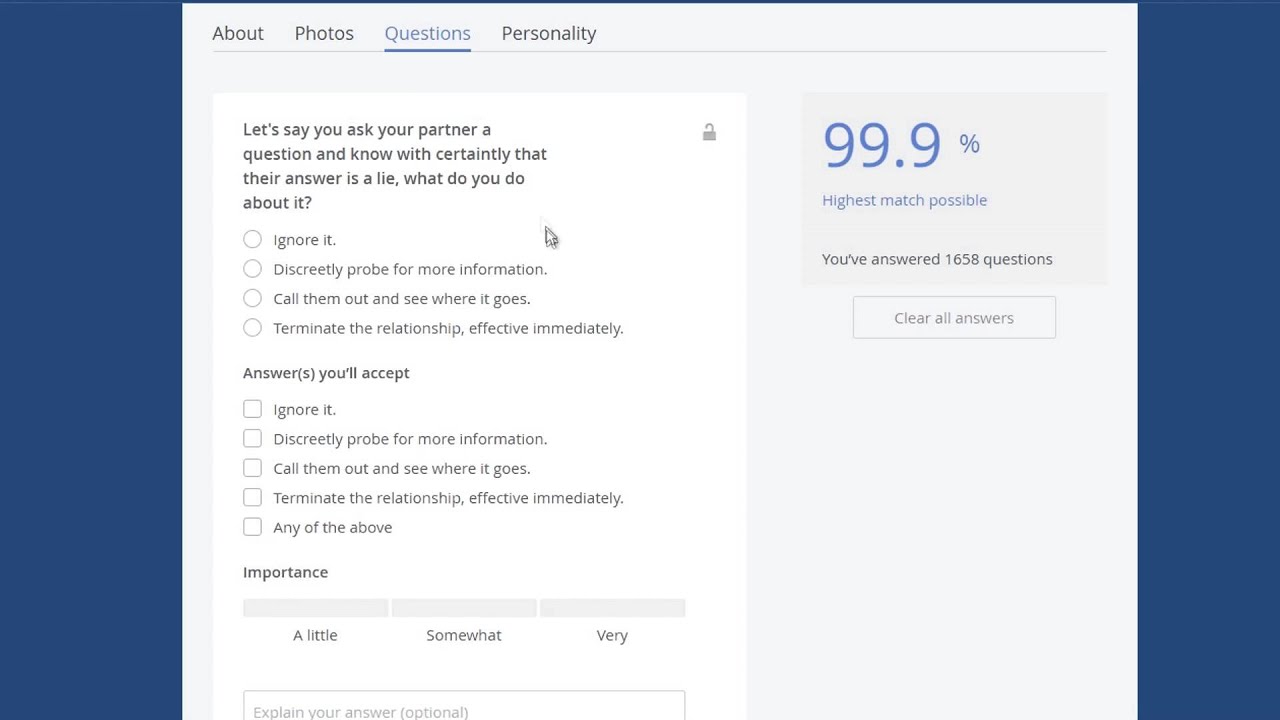Click the lock icon on question card
This screenshot has height=720, width=1280.
[x=709, y=133]
